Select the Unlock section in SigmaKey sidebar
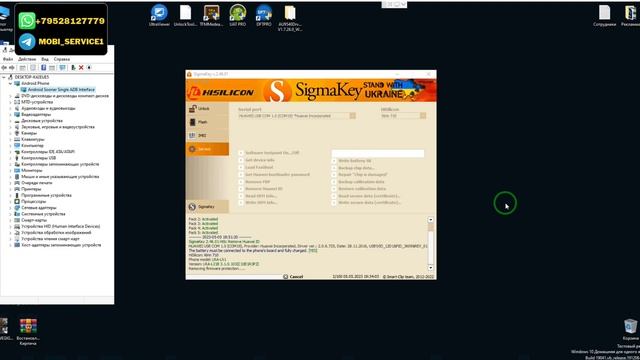The width and height of the screenshot is (640, 360). [207, 109]
